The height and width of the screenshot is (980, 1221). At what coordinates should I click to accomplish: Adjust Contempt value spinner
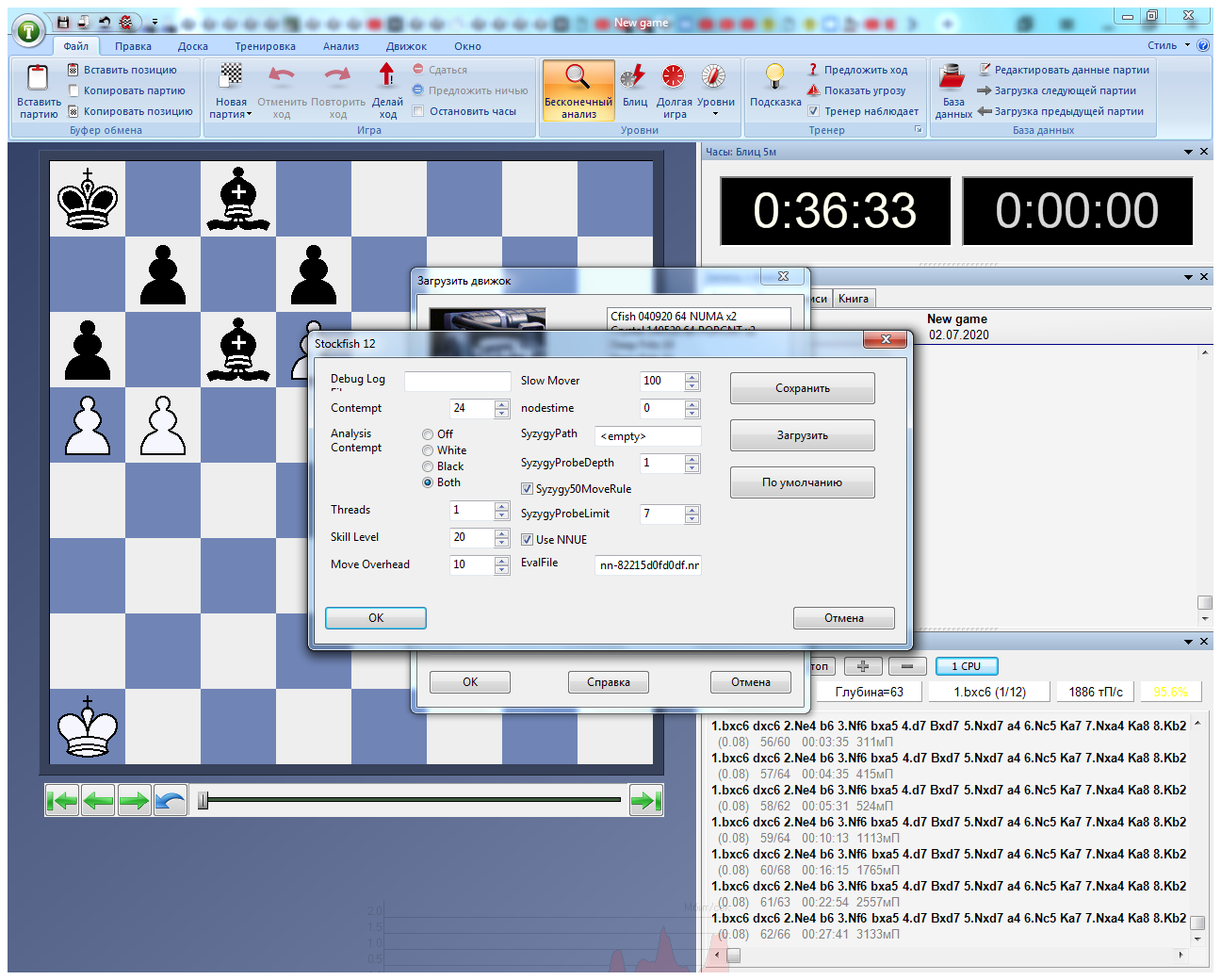coord(501,408)
